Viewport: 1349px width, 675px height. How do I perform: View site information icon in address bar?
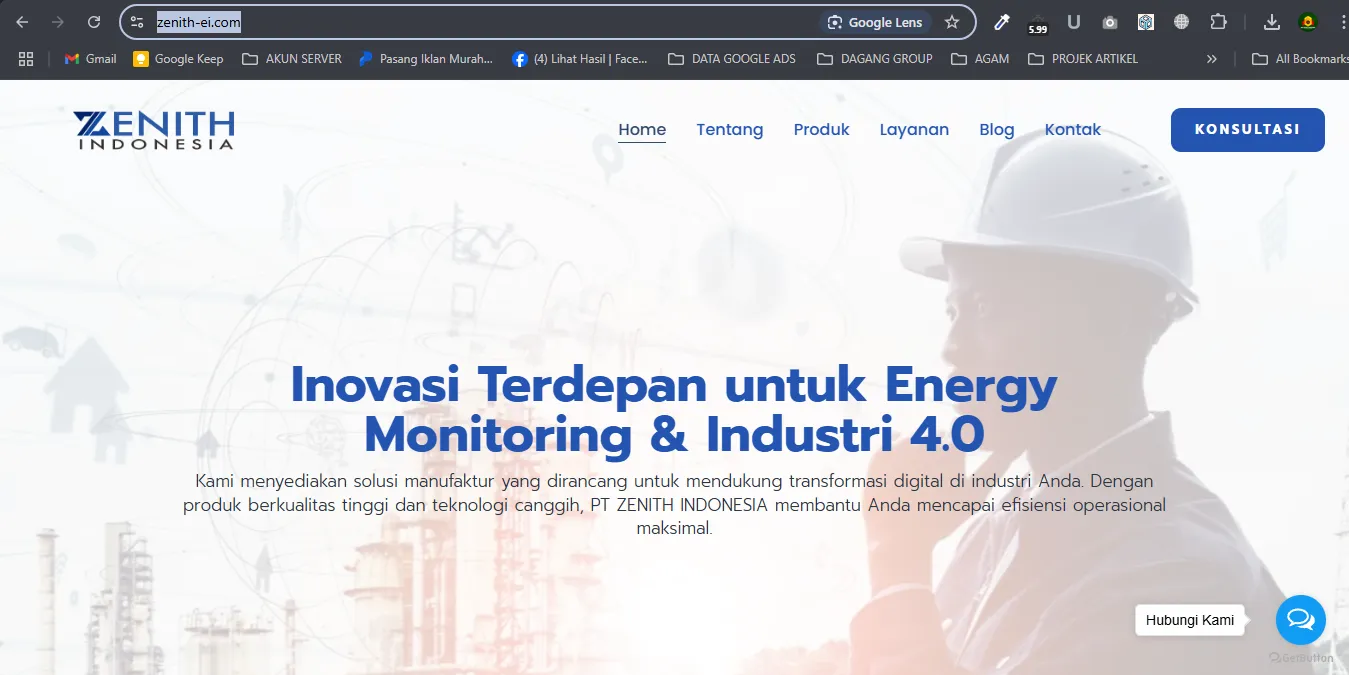point(138,22)
